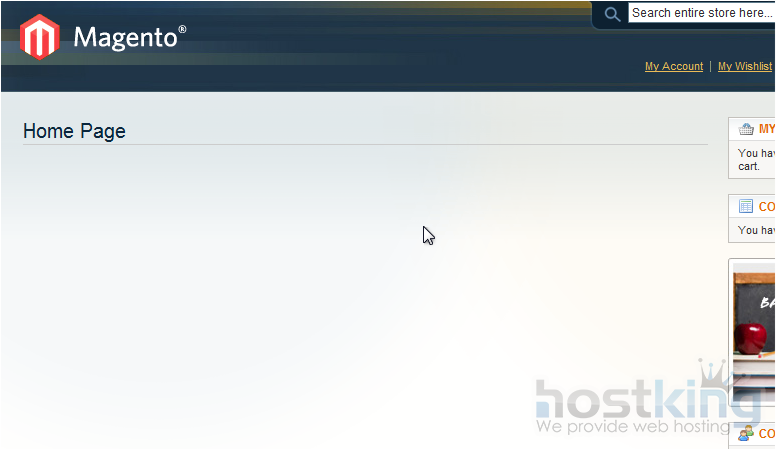Viewport: 776px width, 450px height.
Task: Click the community poll people icon
Action: 746,434
